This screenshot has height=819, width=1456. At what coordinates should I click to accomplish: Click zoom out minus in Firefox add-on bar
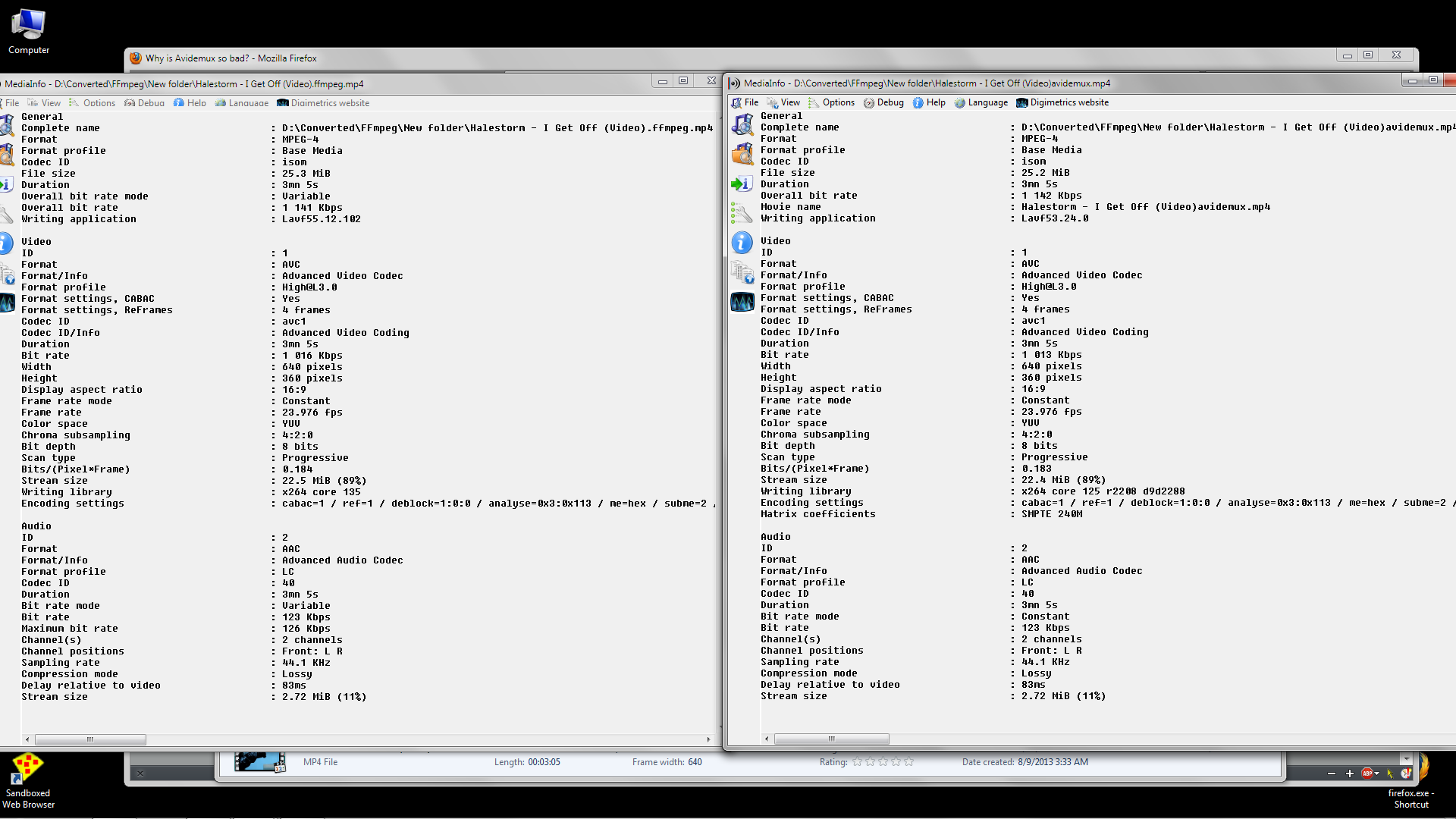[1332, 773]
